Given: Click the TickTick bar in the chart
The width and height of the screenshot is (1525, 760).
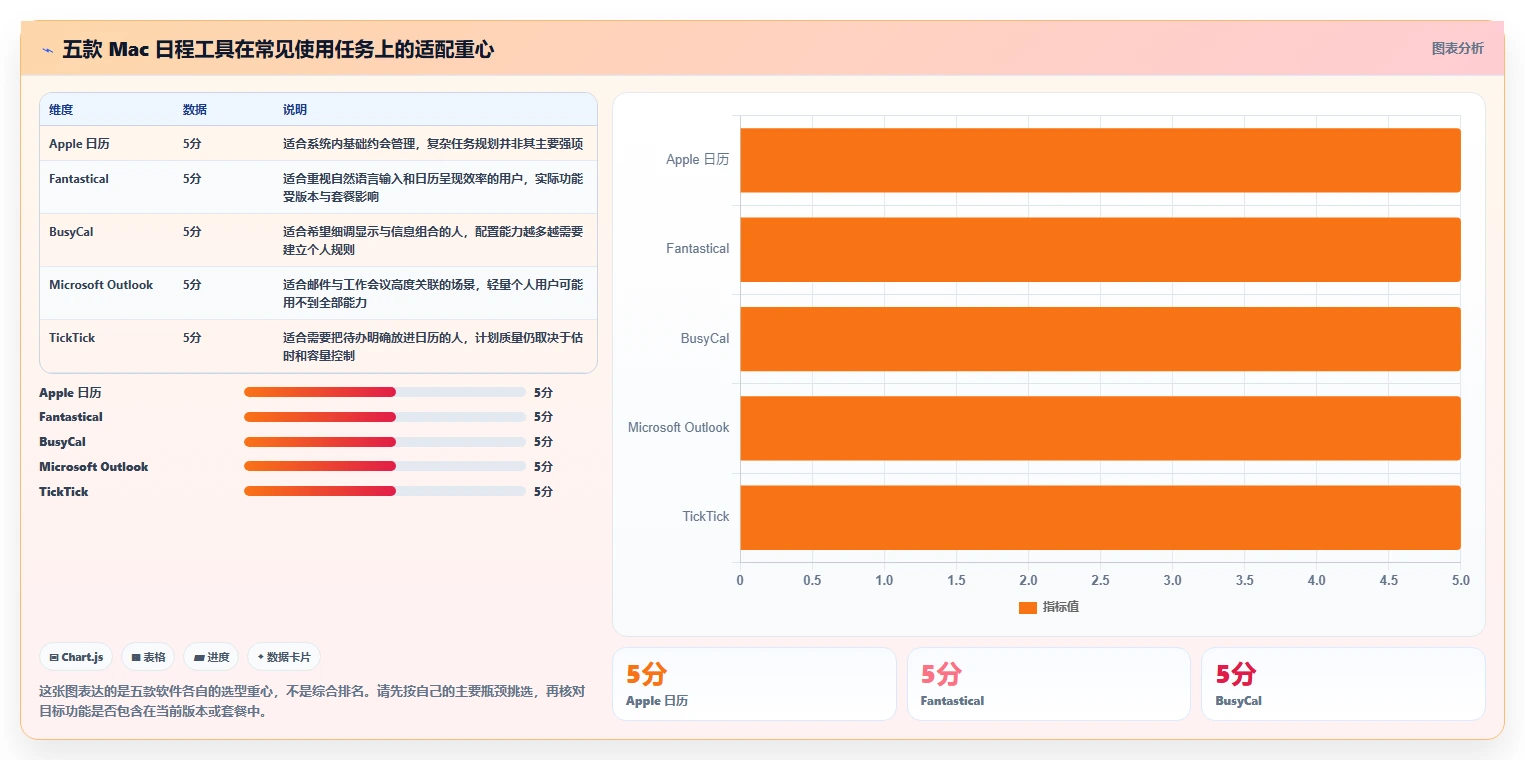Looking at the screenshot, I should click(x=1100, y=517).
